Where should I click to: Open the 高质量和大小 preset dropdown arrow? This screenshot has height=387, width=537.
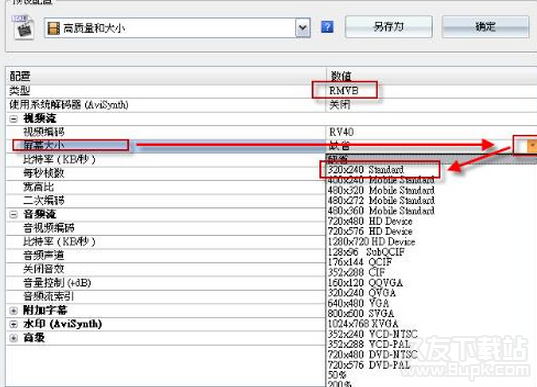303,28
